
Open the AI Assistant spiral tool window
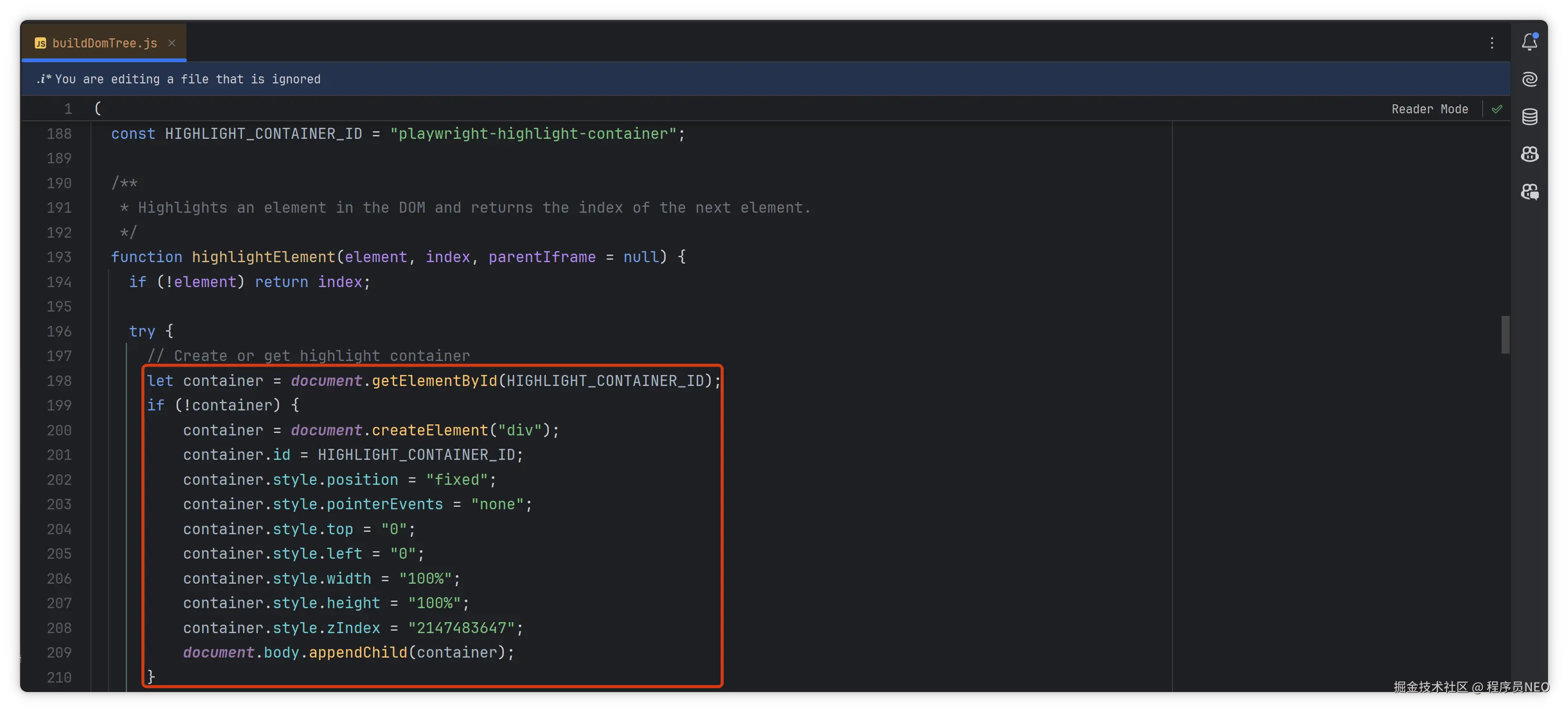1530,79
